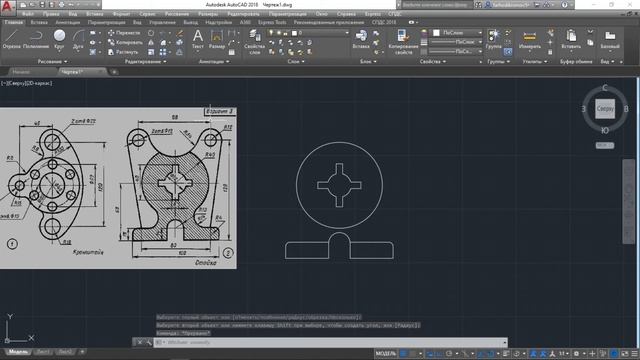
Task: Click the Вставка (Insert block) tool
Action: (x=361, y=39)
